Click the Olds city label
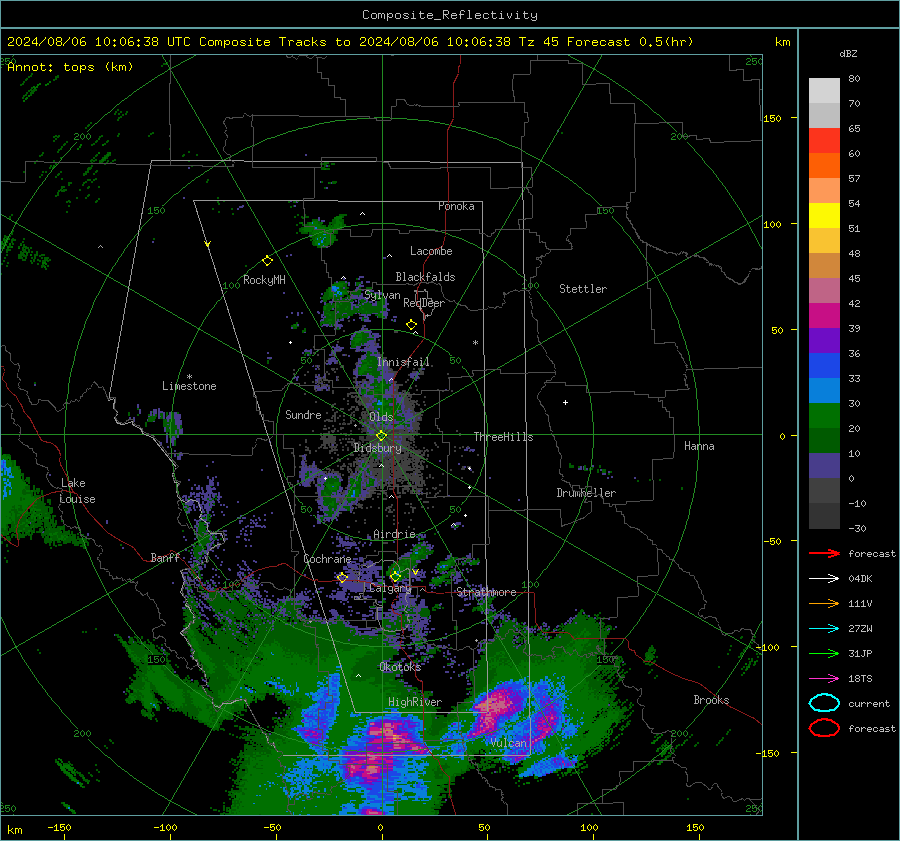This screenshot has width=900, height=841. coord(381,417)
